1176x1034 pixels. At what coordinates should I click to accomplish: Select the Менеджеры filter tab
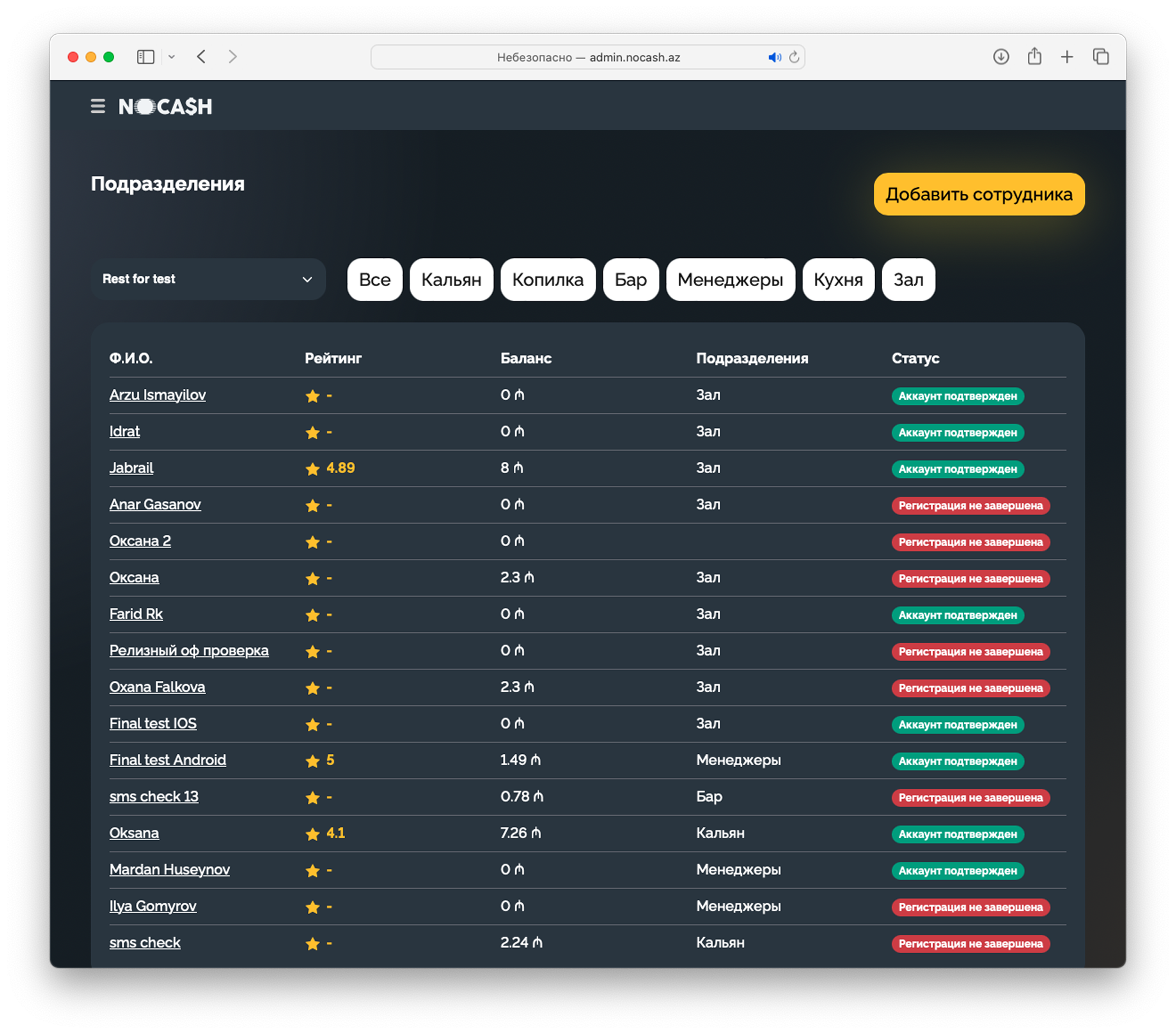coord(730,280)
